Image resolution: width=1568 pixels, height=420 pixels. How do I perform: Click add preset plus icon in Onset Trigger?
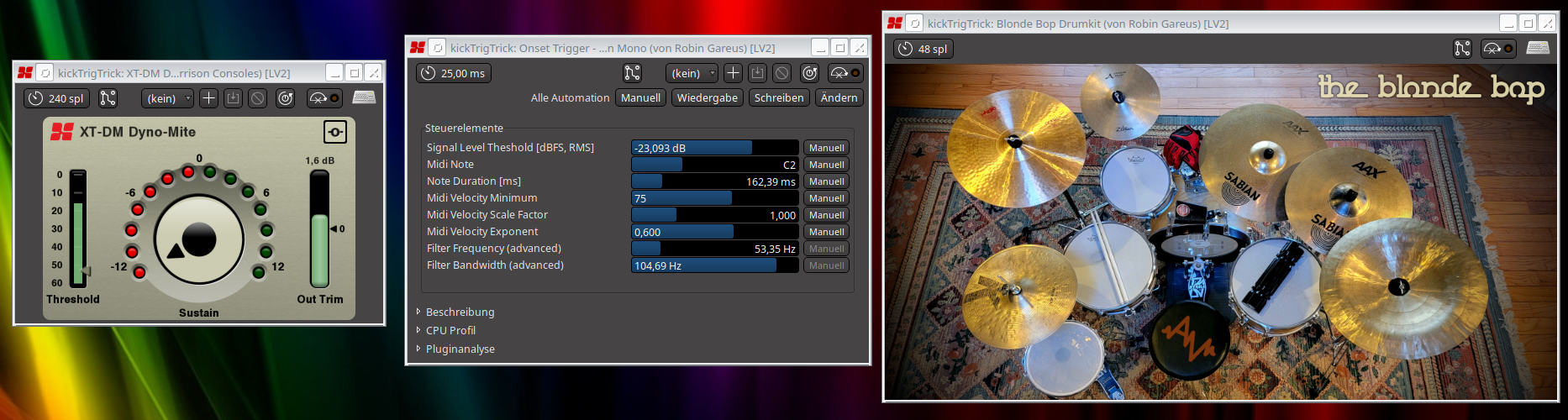coord(733,73)
